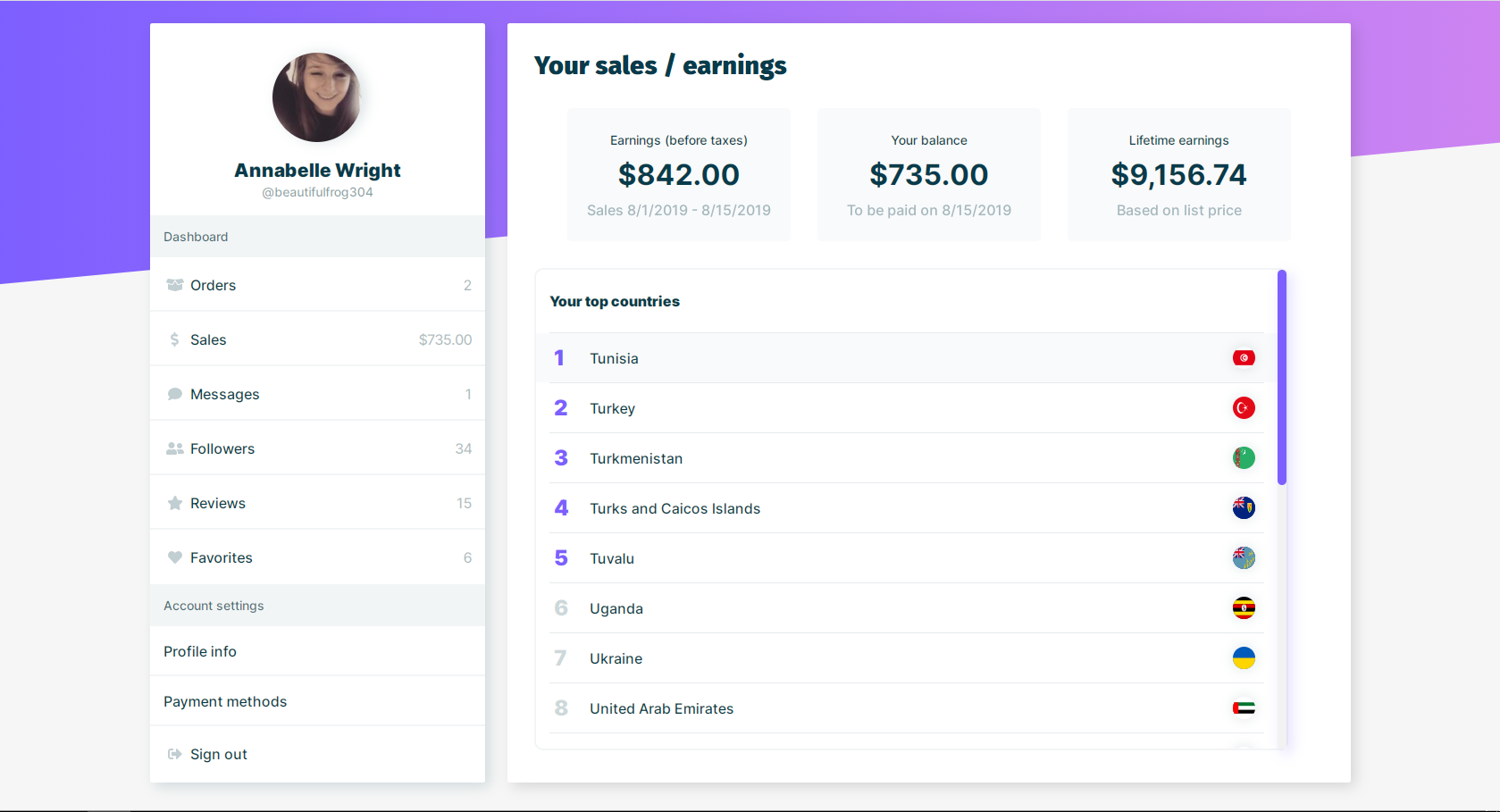Click the $735.00 balance amount in card

(929, 174)
